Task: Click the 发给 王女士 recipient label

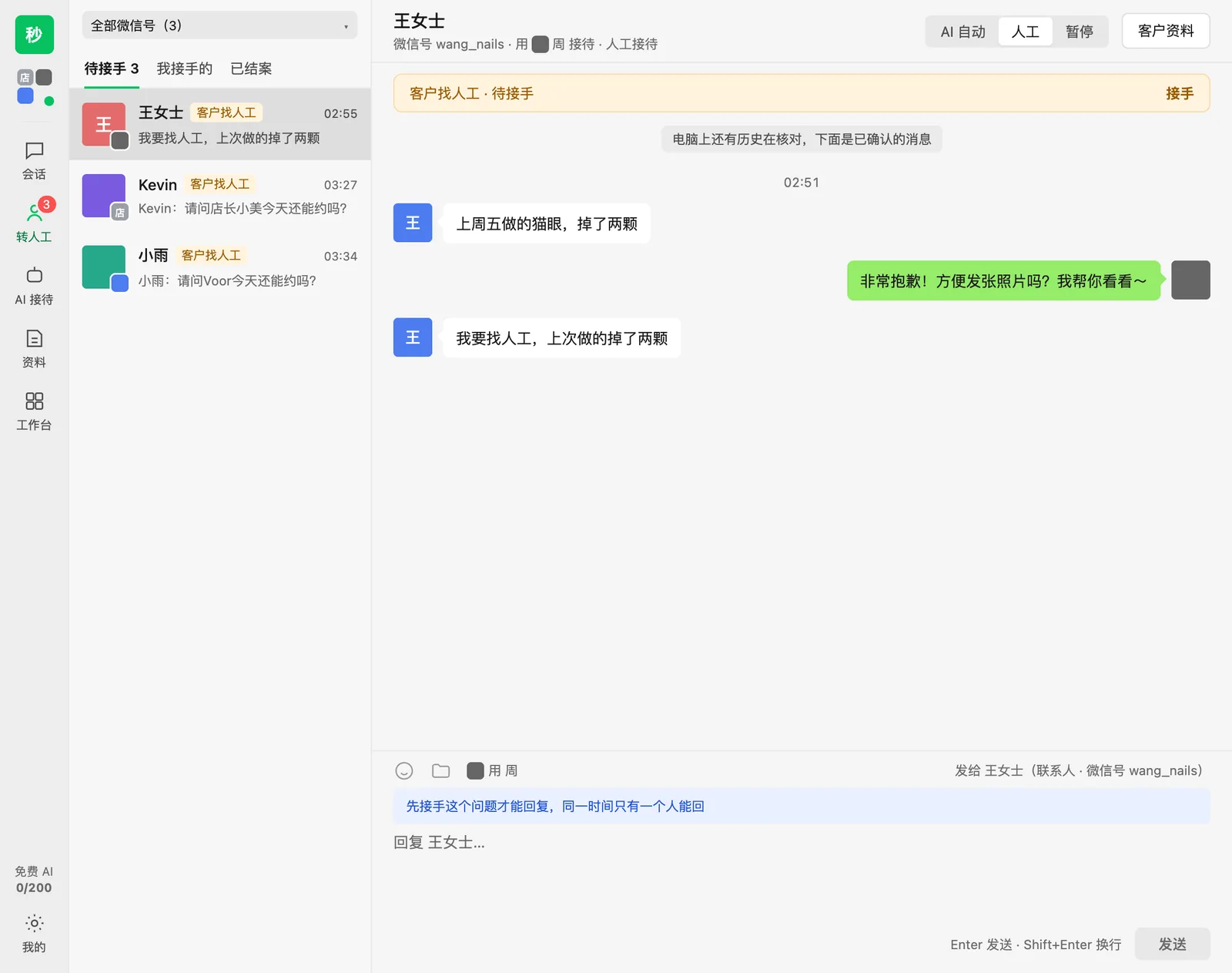Action: (x=1078, y=770)
